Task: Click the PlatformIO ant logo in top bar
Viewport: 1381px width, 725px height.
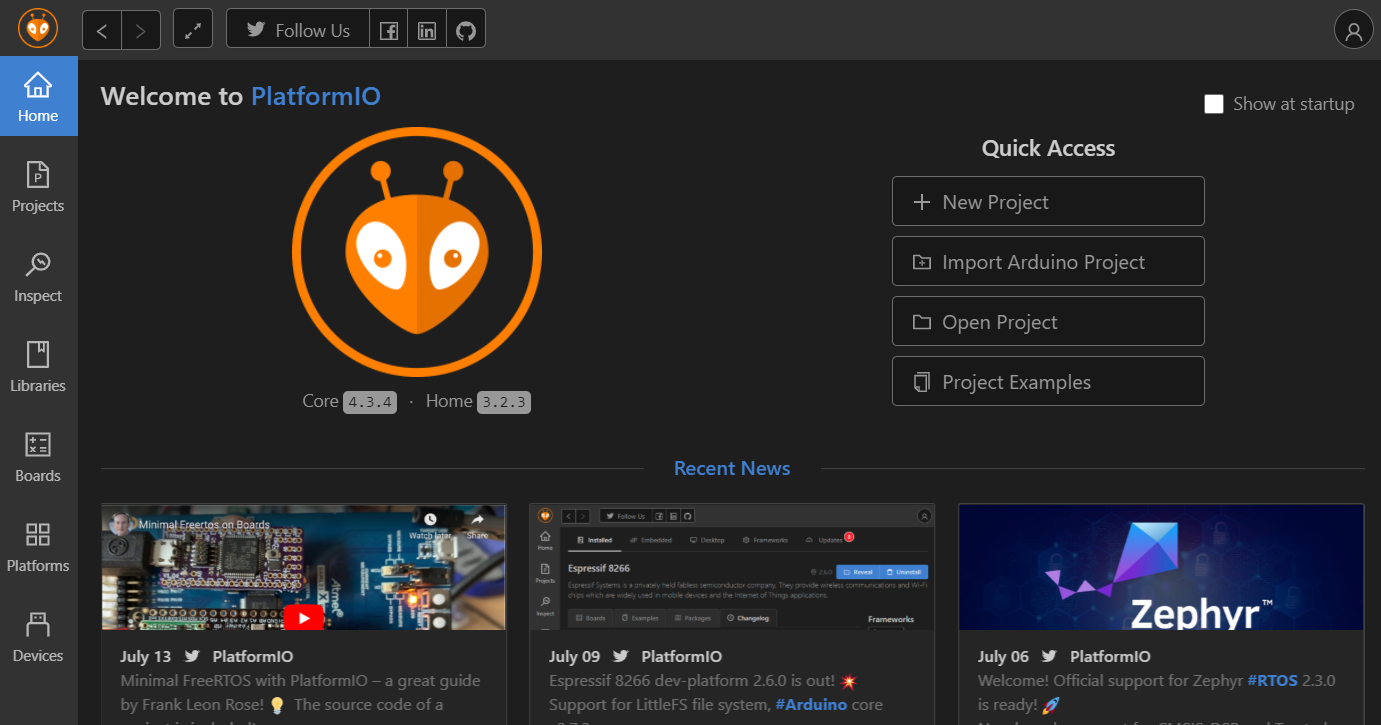Action: tap(38, 29)
